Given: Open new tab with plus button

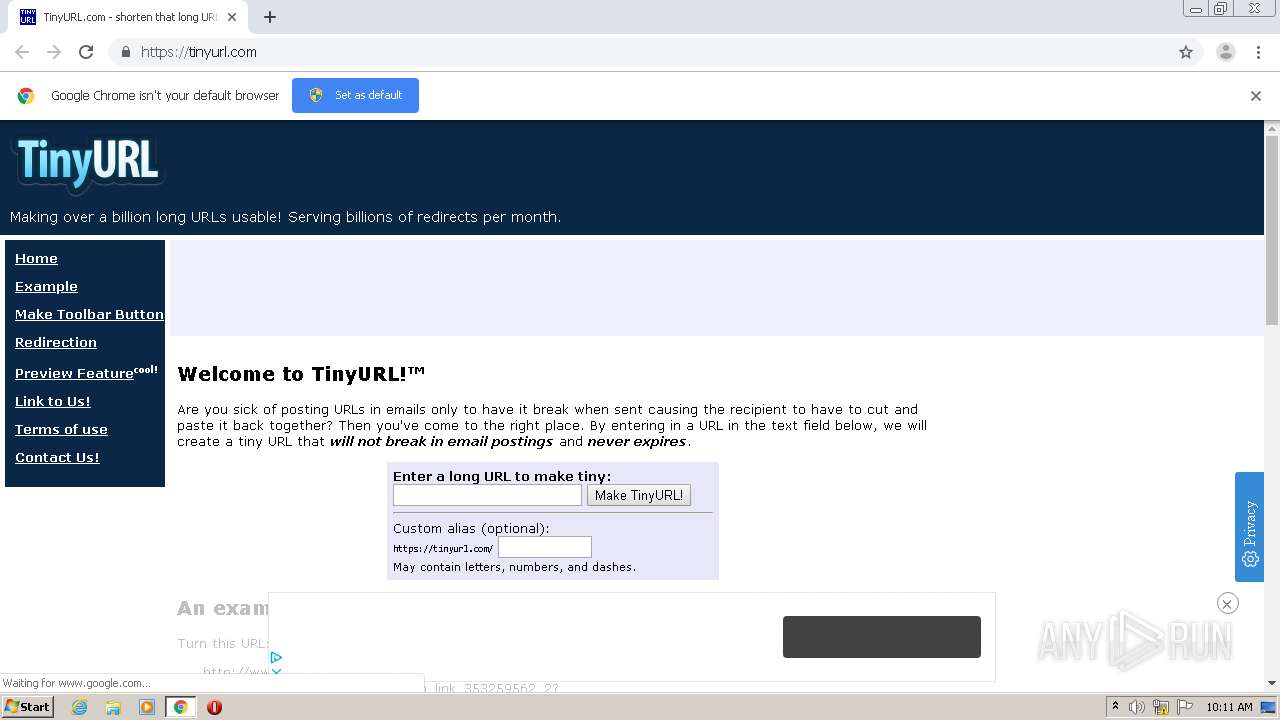Looking at the screenshot, I should pyautogui.click(x=270, y=17).
